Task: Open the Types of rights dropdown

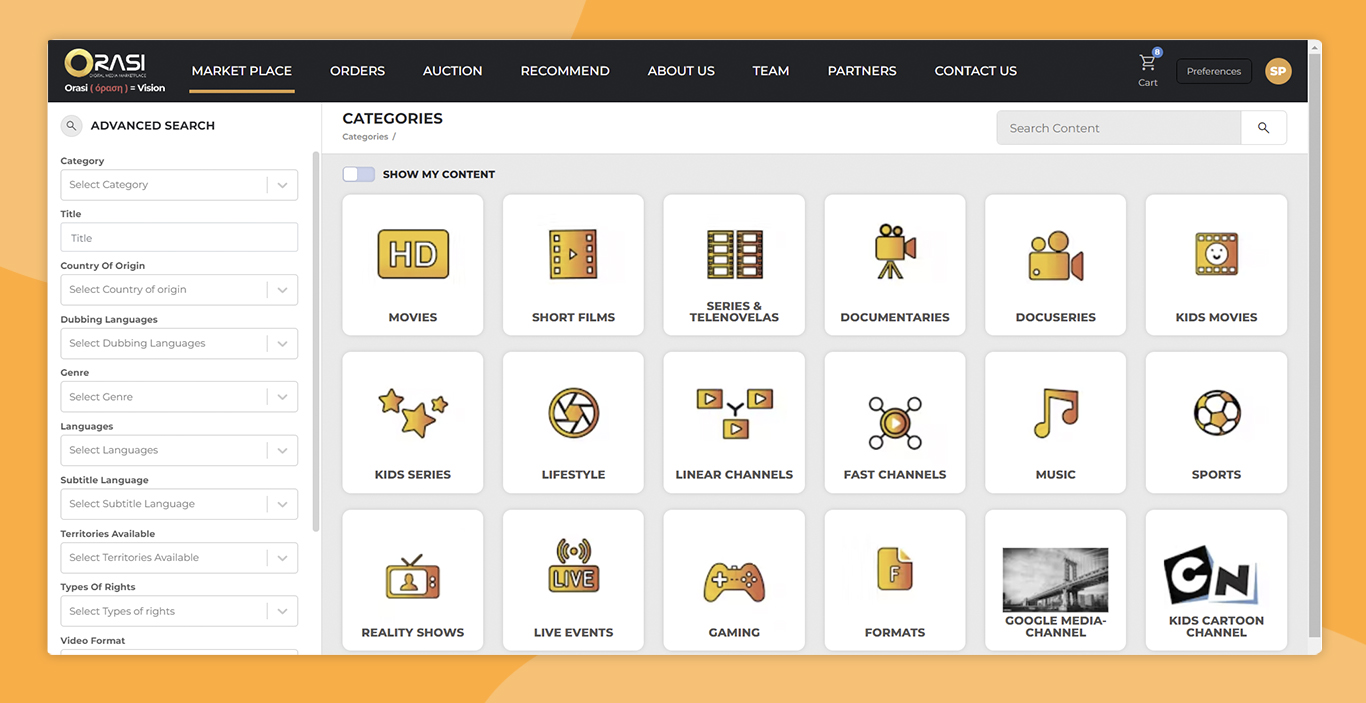Action: pos(179,611)
